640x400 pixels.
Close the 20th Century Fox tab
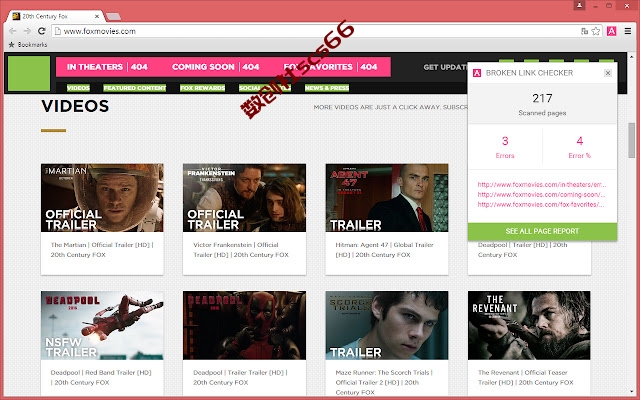coord(97,16)
